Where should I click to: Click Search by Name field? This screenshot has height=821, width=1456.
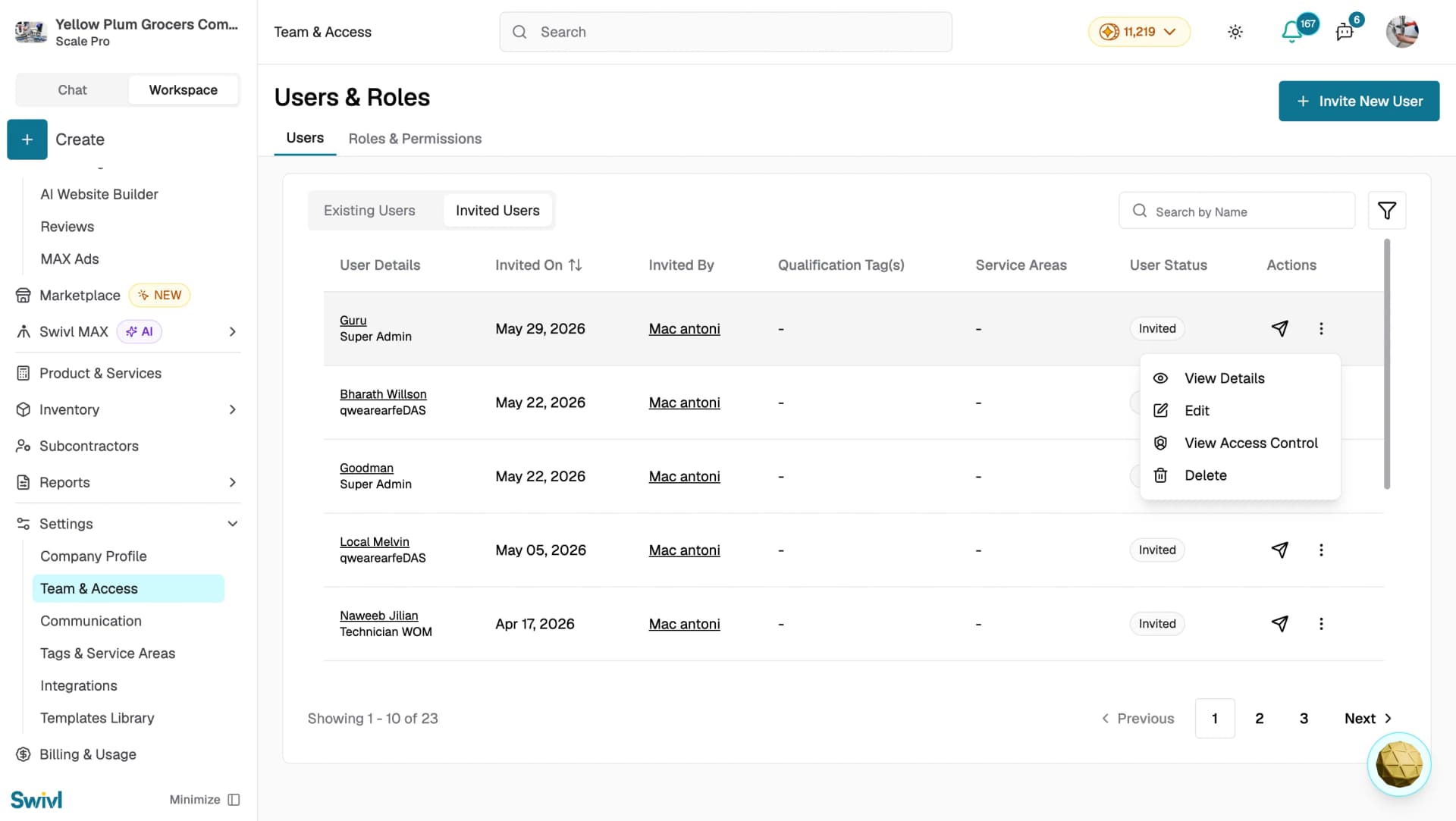pos(1237,211)
